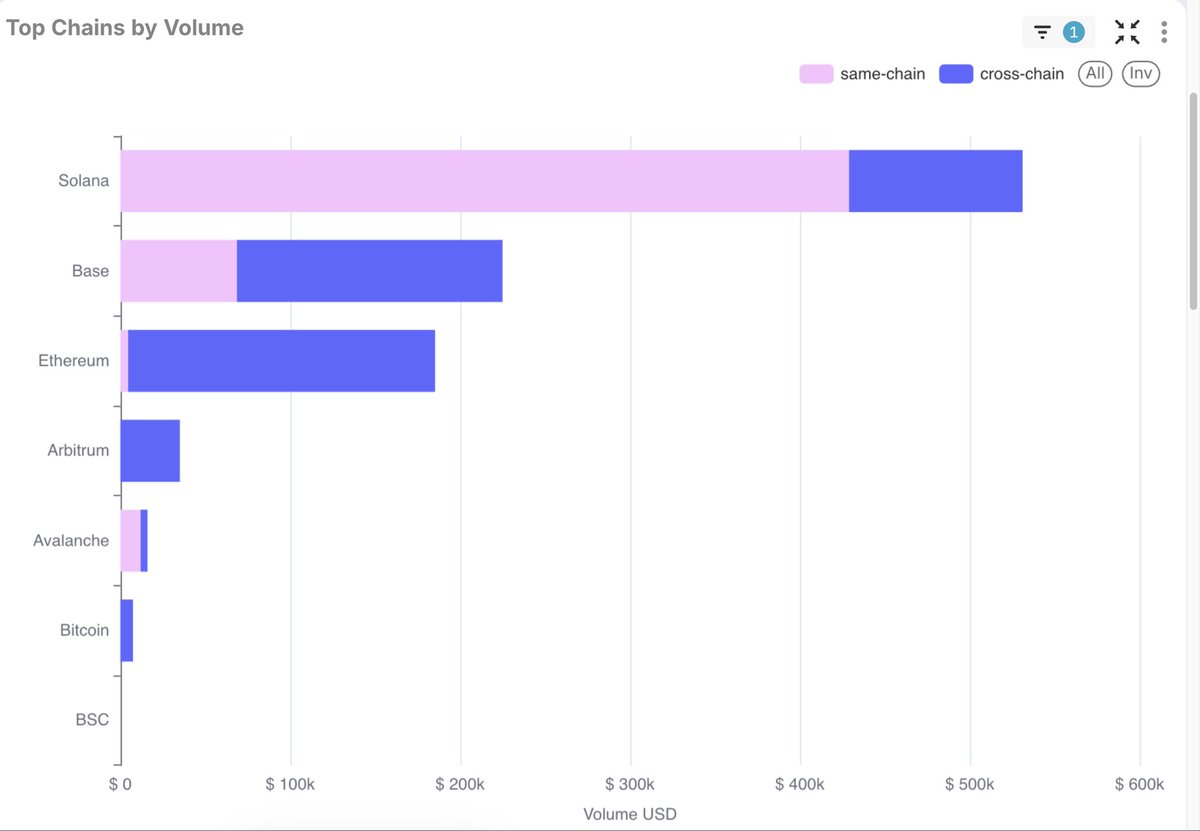This screenshot has height=831, width=1200.
Task: Expand filters by clicking the filter control
Action: coord(1040,31)
